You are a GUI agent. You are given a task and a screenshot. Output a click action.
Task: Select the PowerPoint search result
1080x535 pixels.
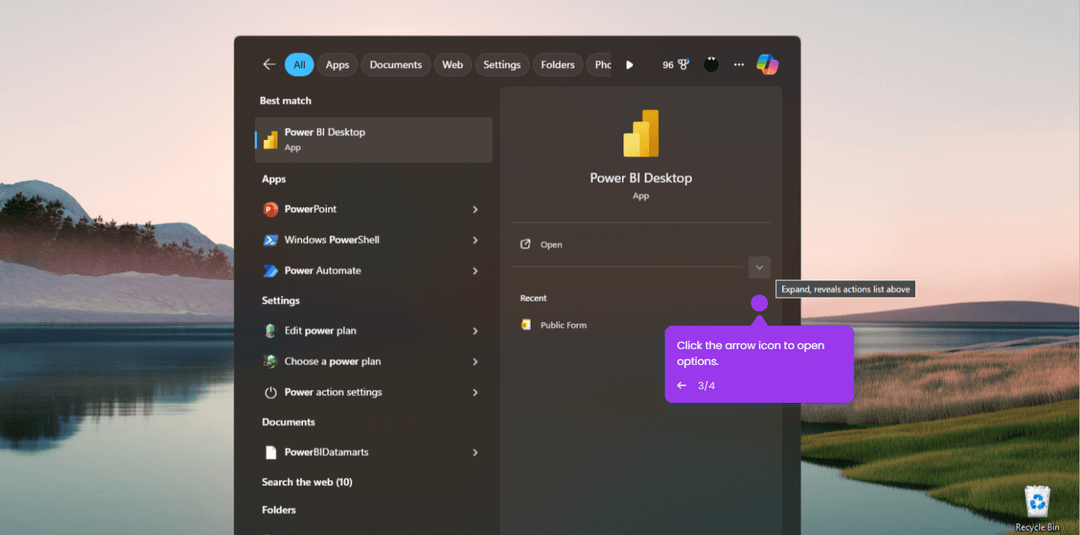[x=373, y=209]
